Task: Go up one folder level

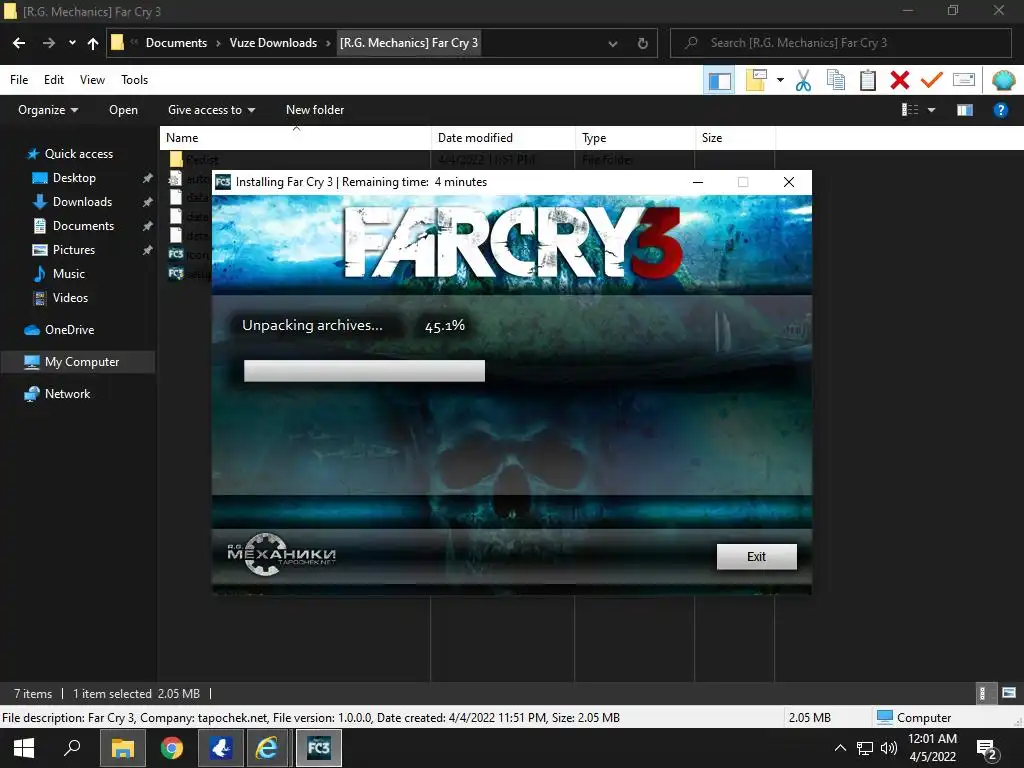Action: point(93,43)
